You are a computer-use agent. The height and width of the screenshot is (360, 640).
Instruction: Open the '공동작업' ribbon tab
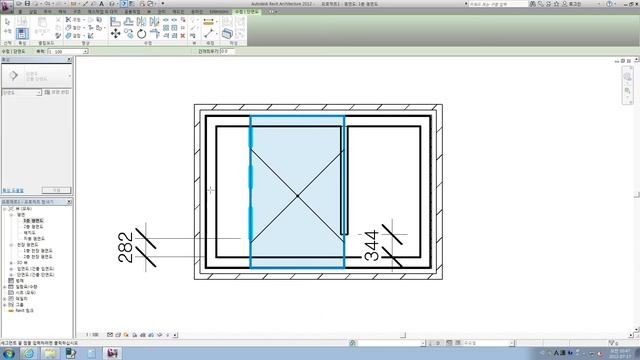point(132,12)
